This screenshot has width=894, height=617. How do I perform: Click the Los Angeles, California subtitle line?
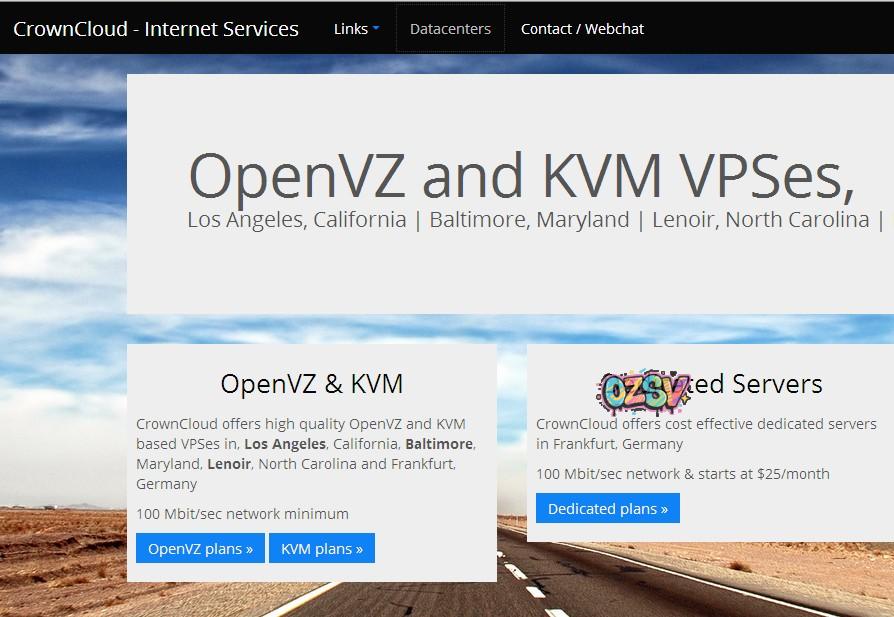296,220
